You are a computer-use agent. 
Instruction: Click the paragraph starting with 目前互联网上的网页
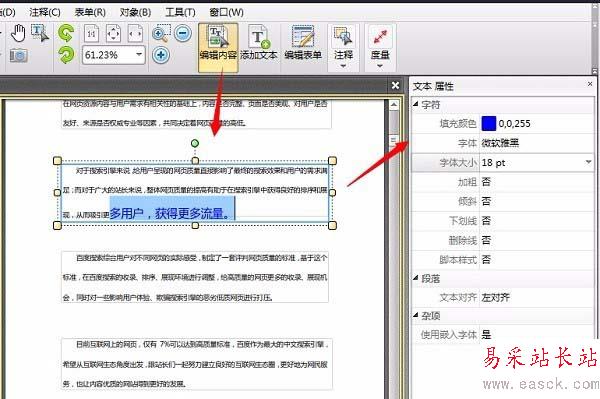tap(197, 364)
